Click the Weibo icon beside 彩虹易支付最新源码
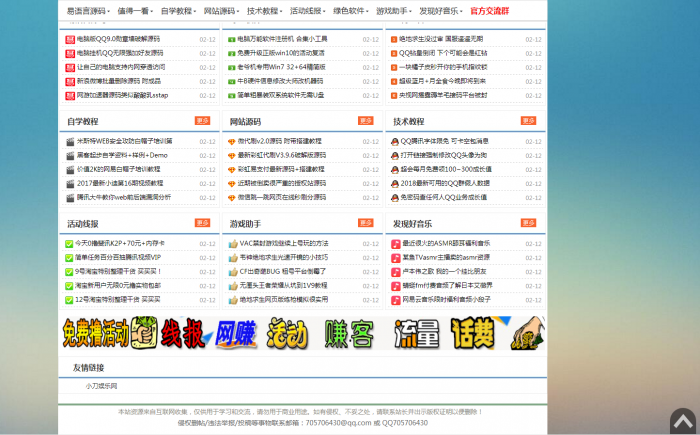700x435 pixels. click(x=232, y=169)
